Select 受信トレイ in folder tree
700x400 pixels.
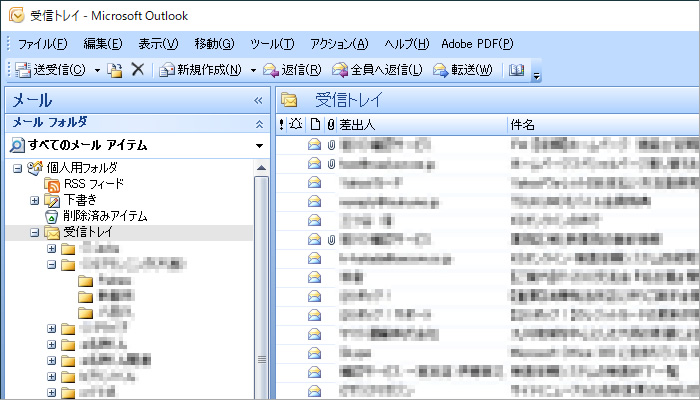(x=88, y=232)
